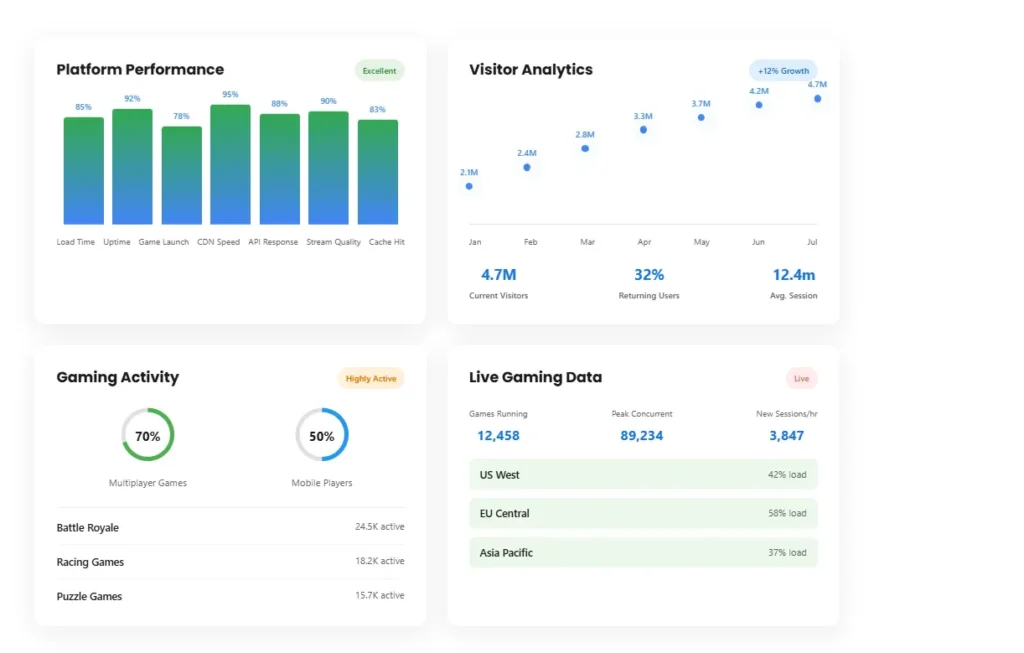Click the Apr 3.3M data point
Viewport: 1024px width, 653px height.
(x=643, y=129)
